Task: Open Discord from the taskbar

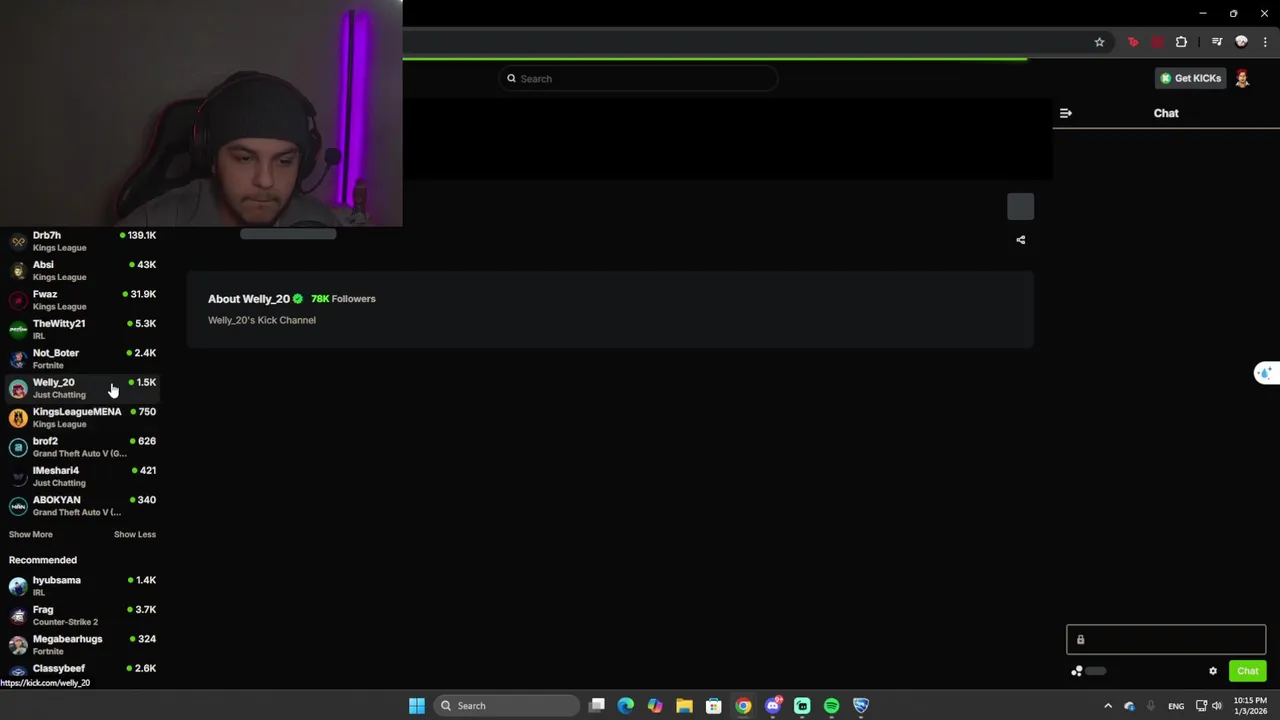Action: tap(773, 706)
